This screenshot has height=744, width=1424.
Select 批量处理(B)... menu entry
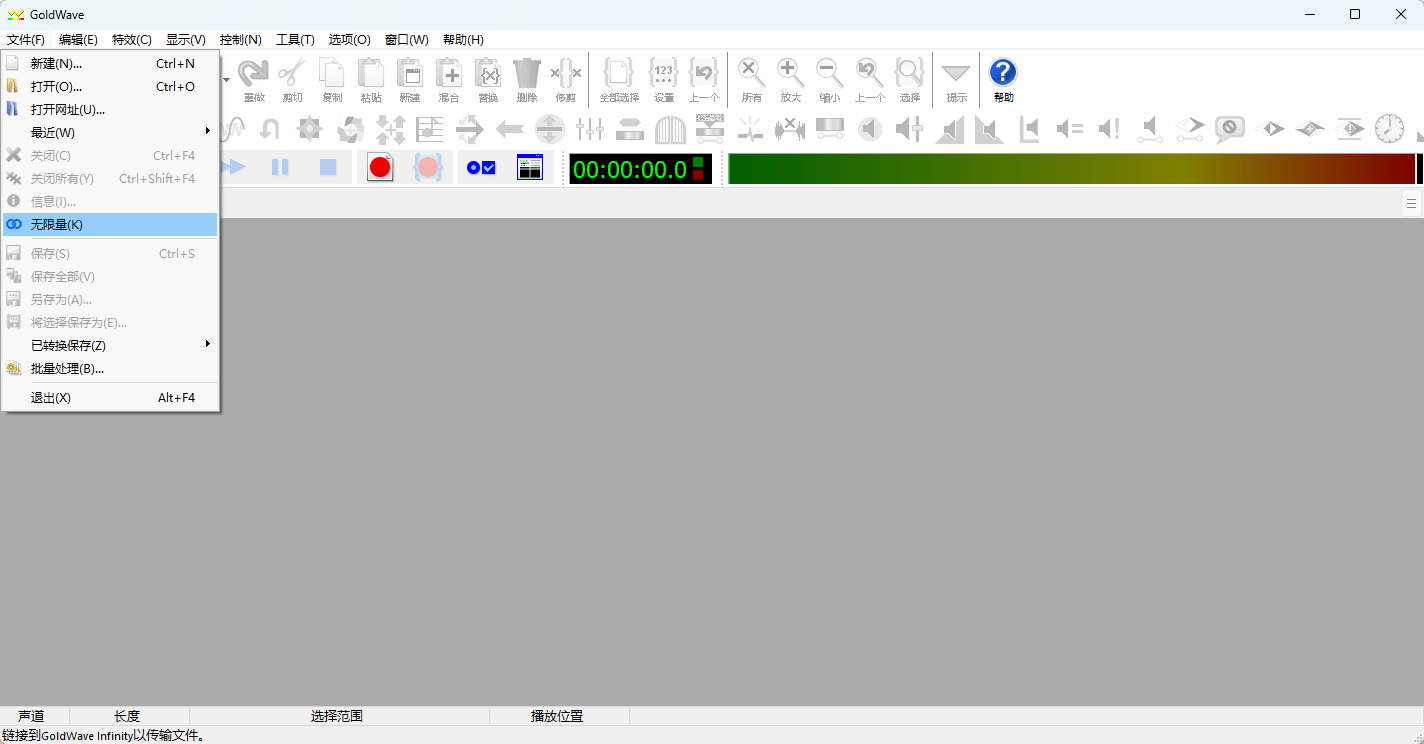pyautogui.click(x=110, y=368)
